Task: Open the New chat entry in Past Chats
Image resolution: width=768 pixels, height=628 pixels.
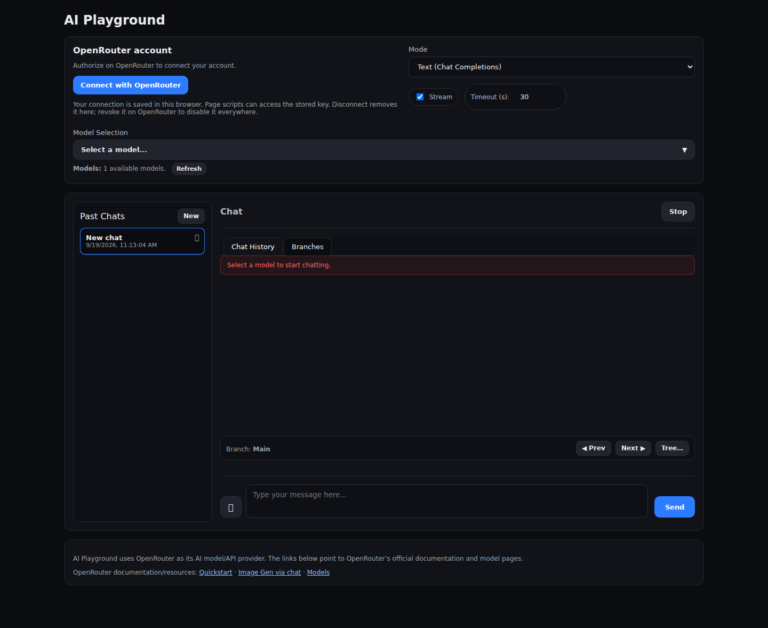Action: pos(142,241)
